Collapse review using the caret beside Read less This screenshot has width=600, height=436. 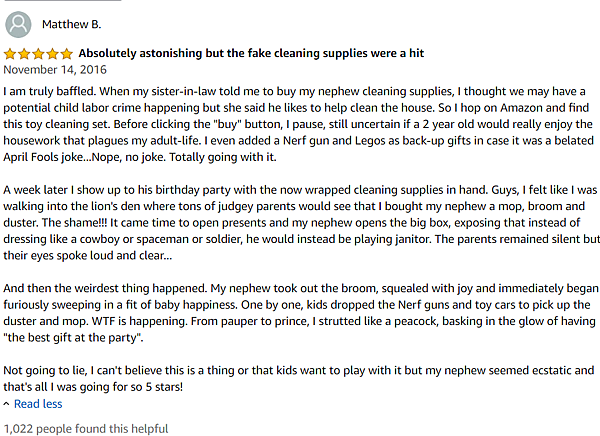click(x=6, y=404)
